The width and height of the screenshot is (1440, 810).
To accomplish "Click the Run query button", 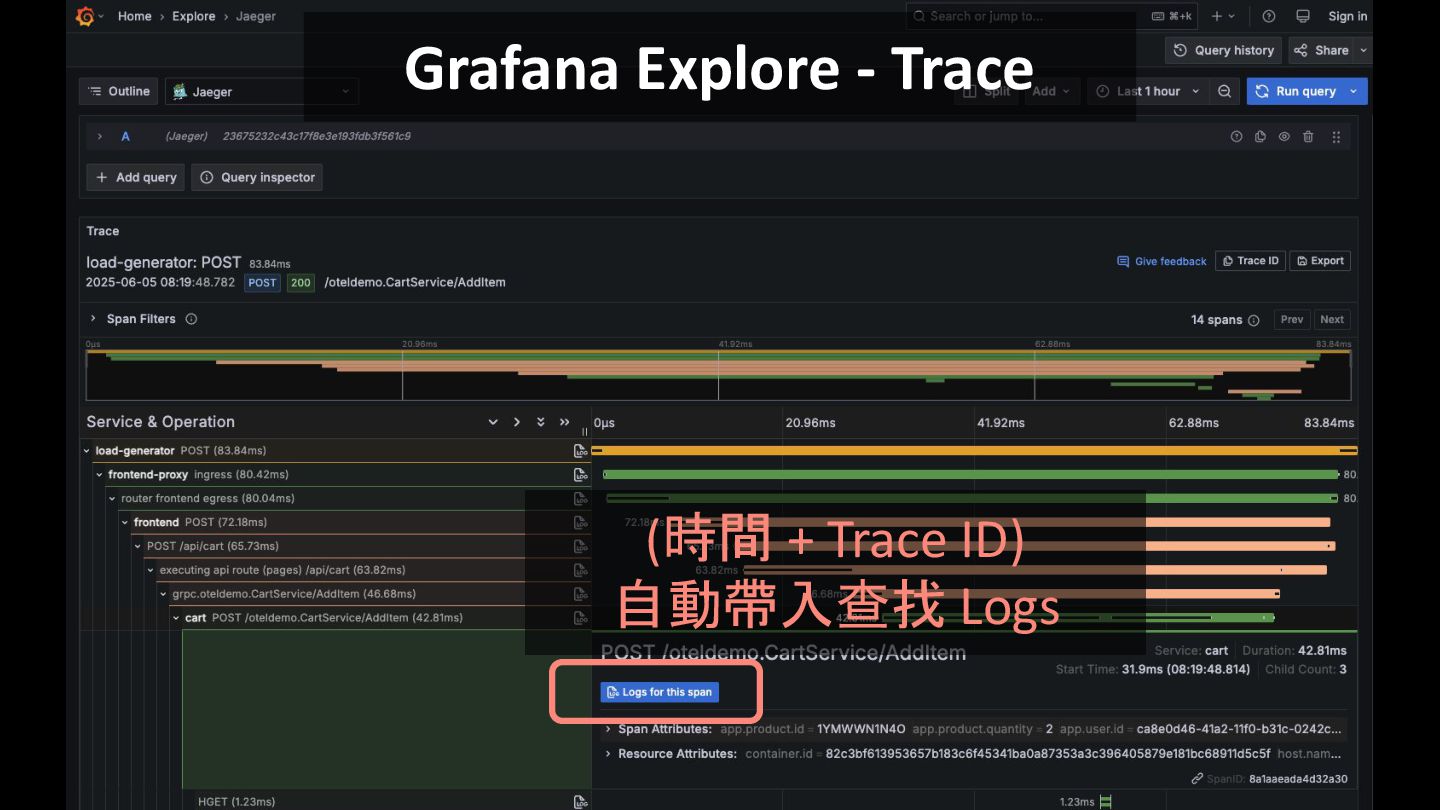I will point(1296,91).
